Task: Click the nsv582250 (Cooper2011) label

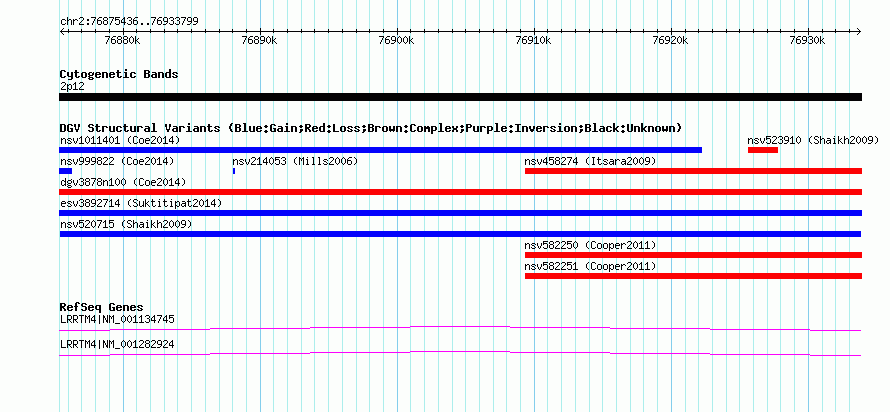Action: 590,245
